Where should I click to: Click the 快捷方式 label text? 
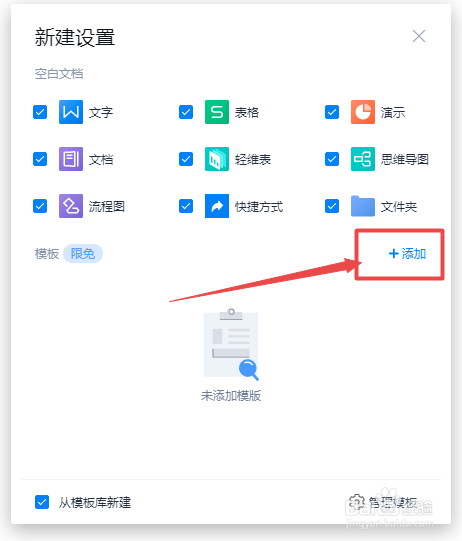click(259, 206)
